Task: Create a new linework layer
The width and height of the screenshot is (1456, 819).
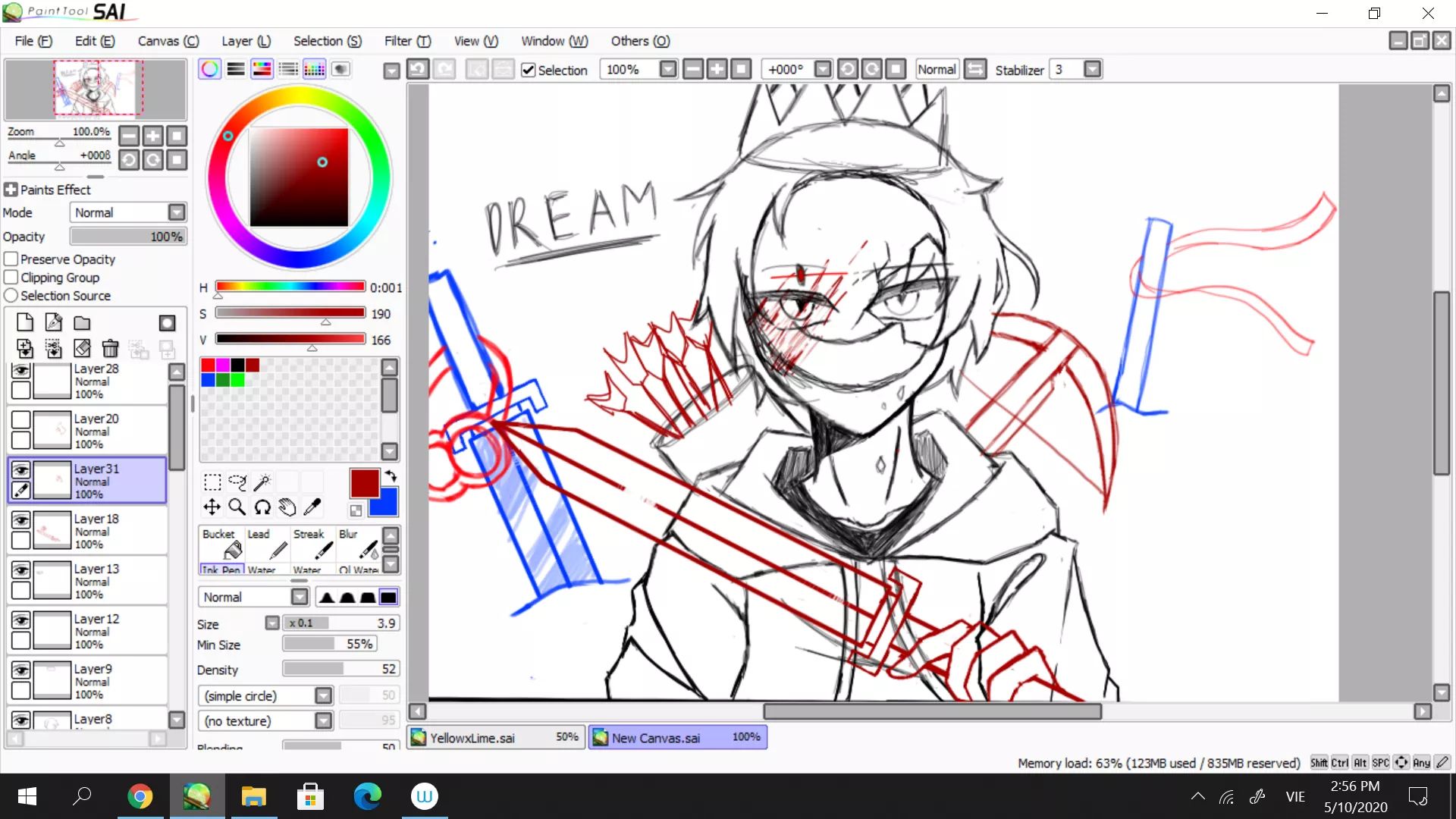Action: [54, 322]
